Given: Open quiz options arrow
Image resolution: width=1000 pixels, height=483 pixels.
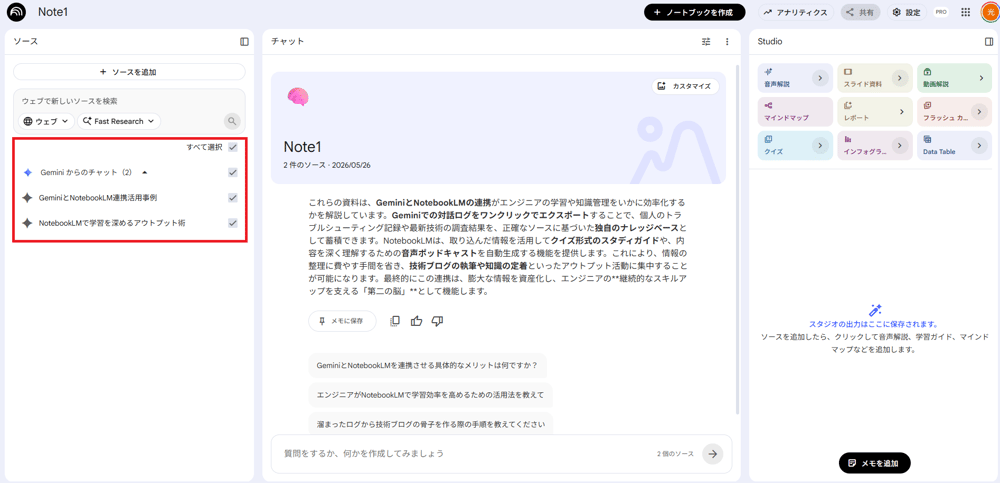Looking at the screenshot, I should pyautogui.click(x=820, y=145).
